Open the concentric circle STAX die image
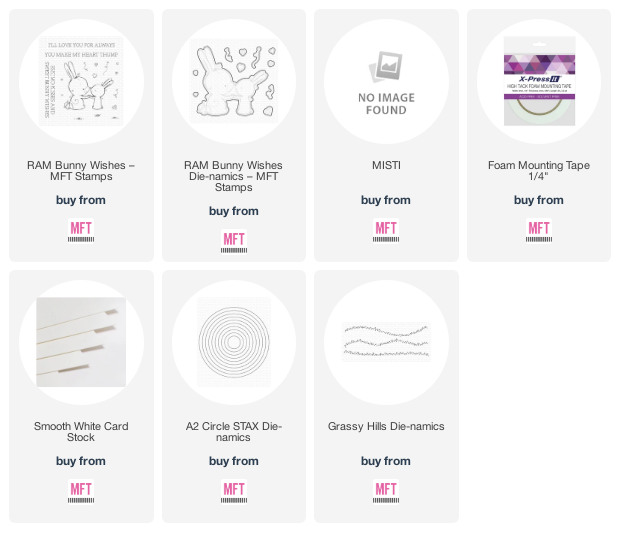The width and height of the screenshot is (620, 543). 234,342
